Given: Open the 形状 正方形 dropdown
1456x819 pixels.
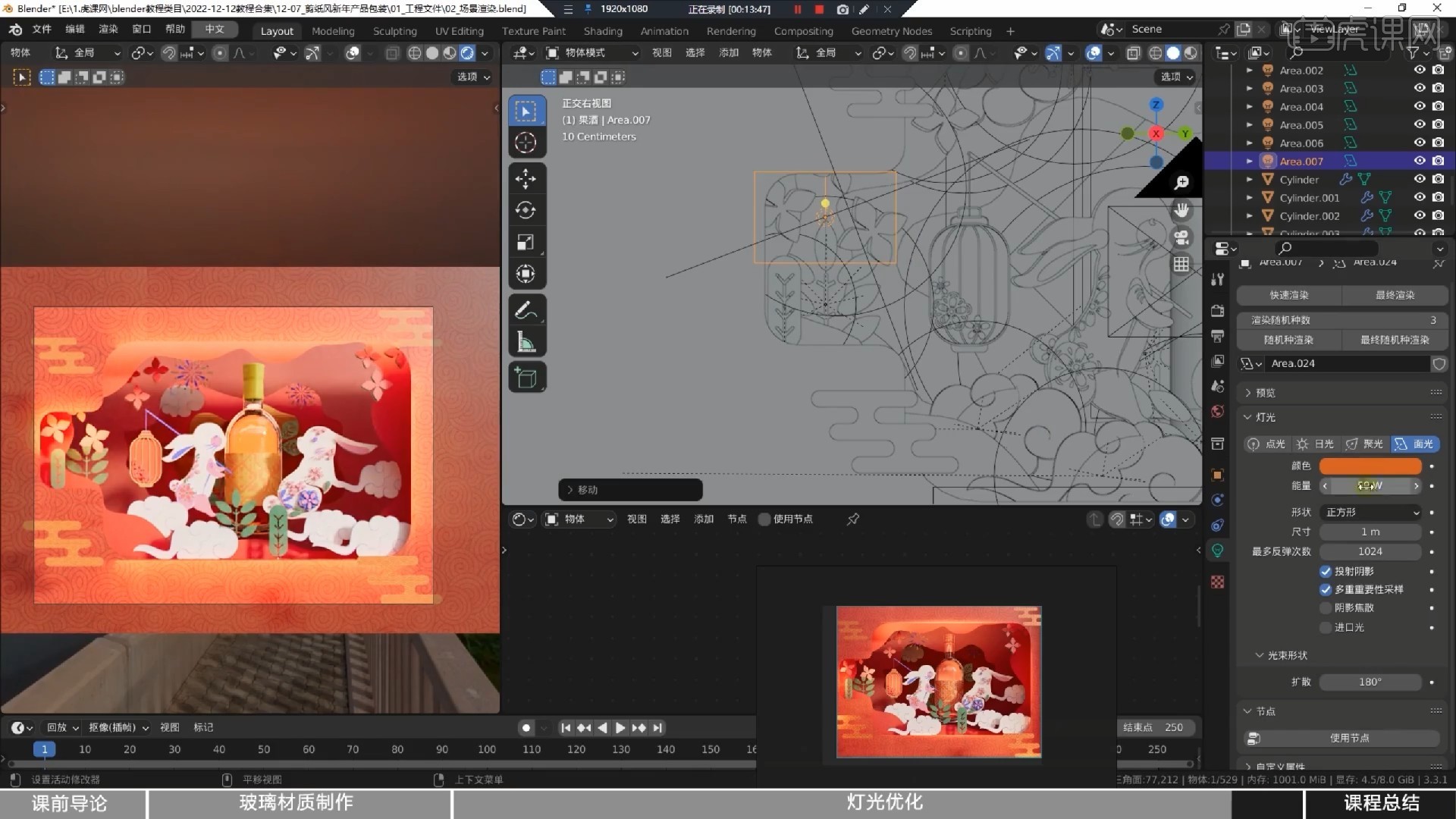Looking at the screenshot, I should pyautogui.click(x=1371, y=512).
